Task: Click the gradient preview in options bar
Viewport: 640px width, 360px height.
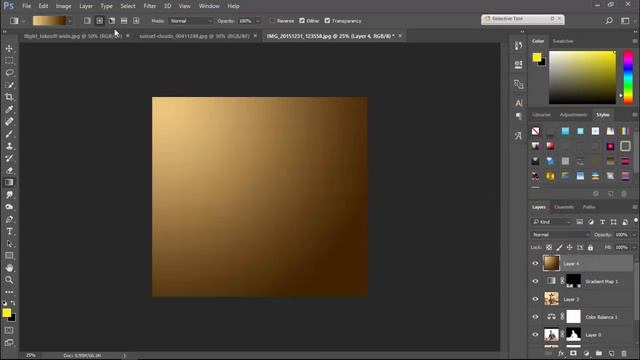Action: [49, 21]
